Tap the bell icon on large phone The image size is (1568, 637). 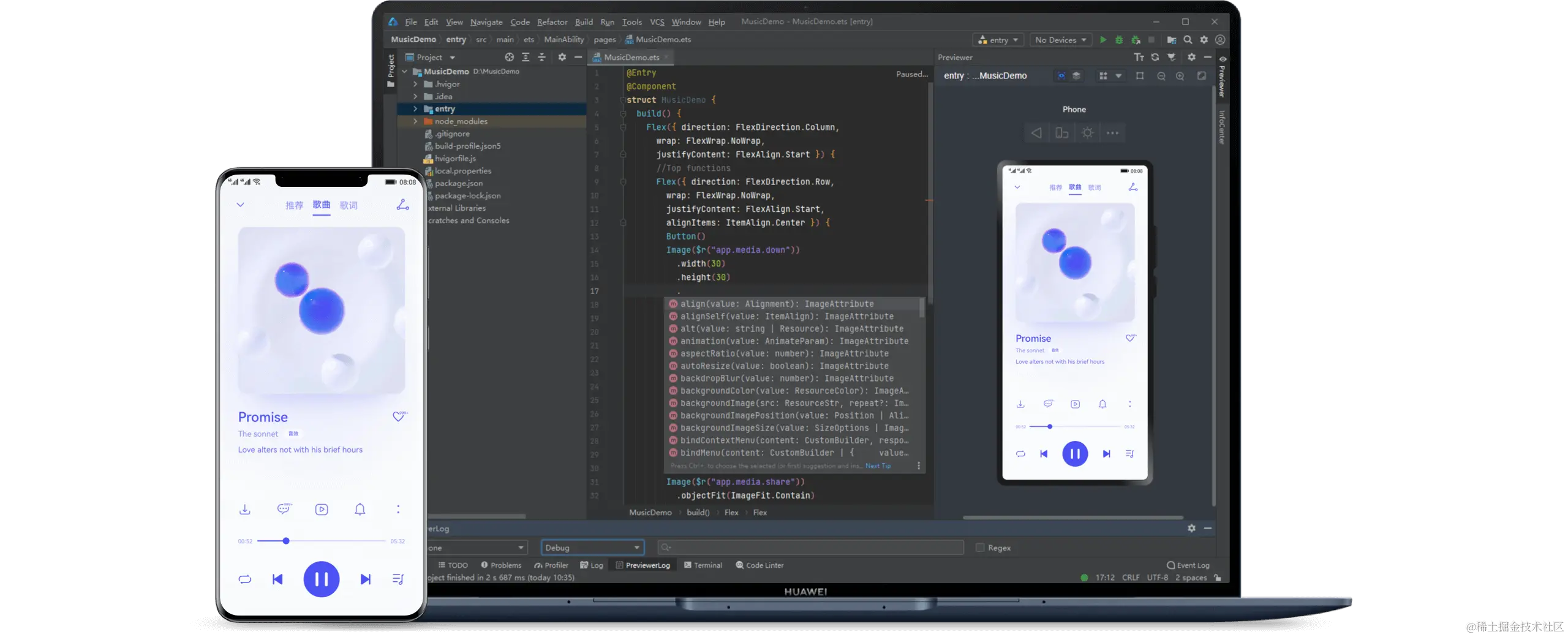point(360,510)
